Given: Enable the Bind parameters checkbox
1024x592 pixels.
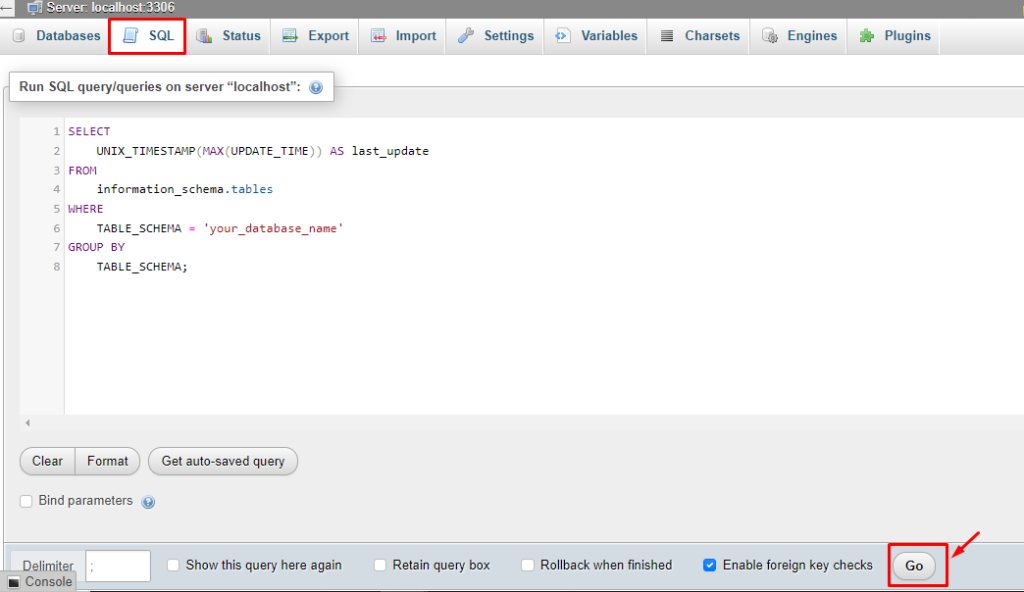Looking at the screenshot, I should 25,501.
